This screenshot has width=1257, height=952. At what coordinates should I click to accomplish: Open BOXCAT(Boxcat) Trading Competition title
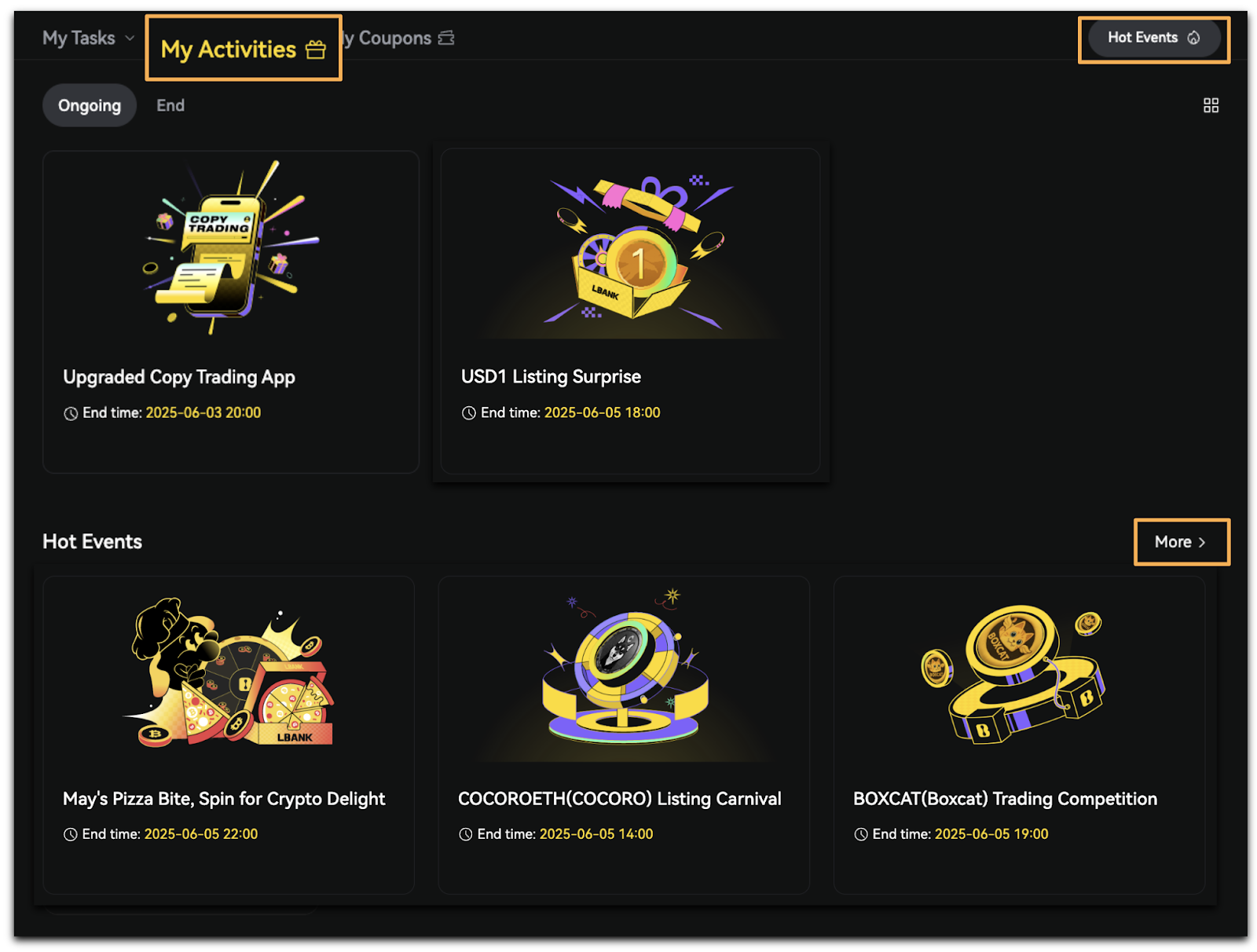1005,799
